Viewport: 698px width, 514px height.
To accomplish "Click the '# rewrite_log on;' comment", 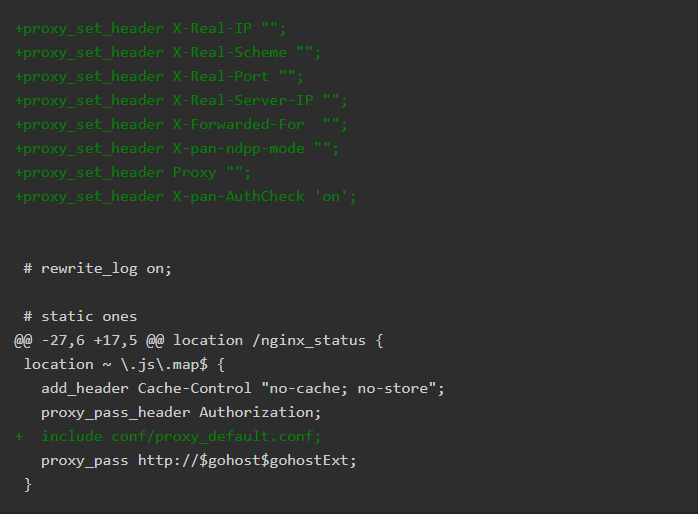I will click(98, 268).
